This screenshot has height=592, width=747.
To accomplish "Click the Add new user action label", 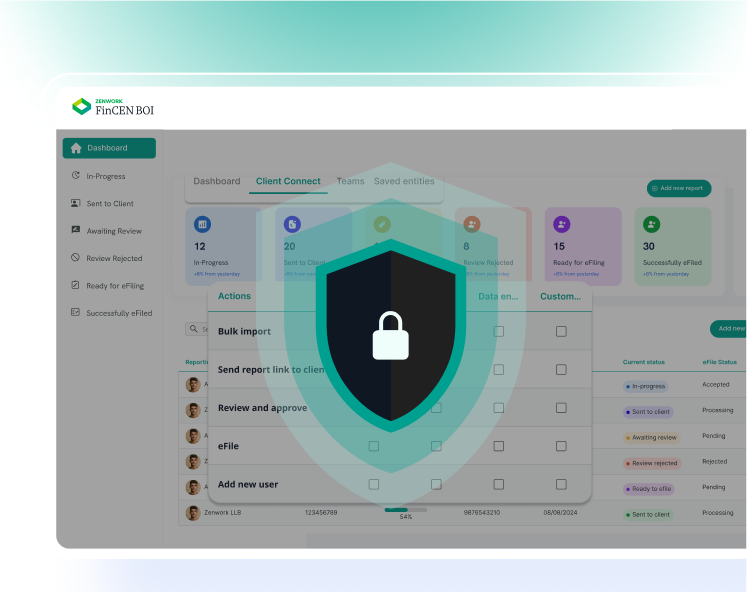I will coord(248,484).
